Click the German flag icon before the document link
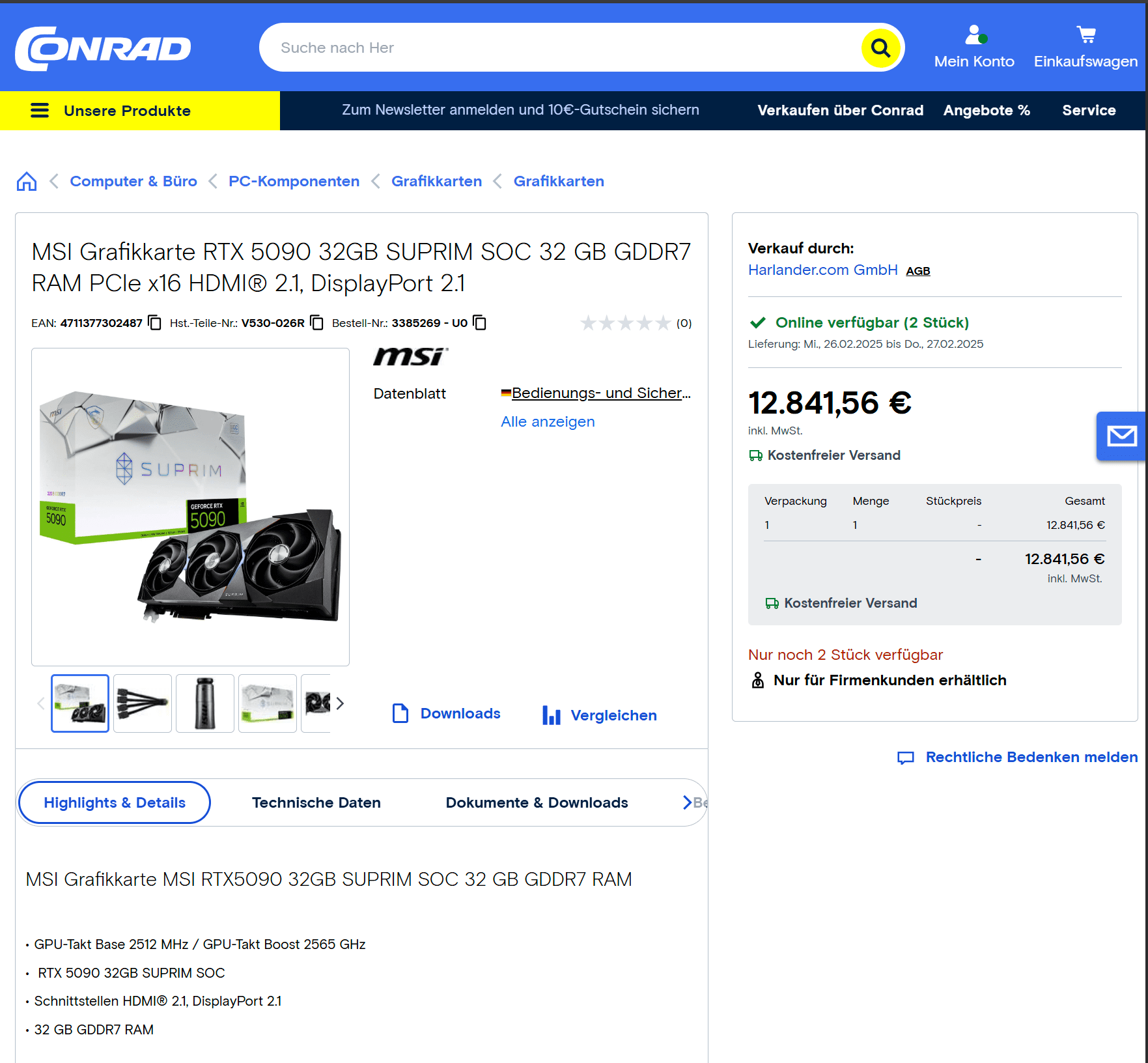This screenshot has width=1148, height=1063. (x=505, y=393)
